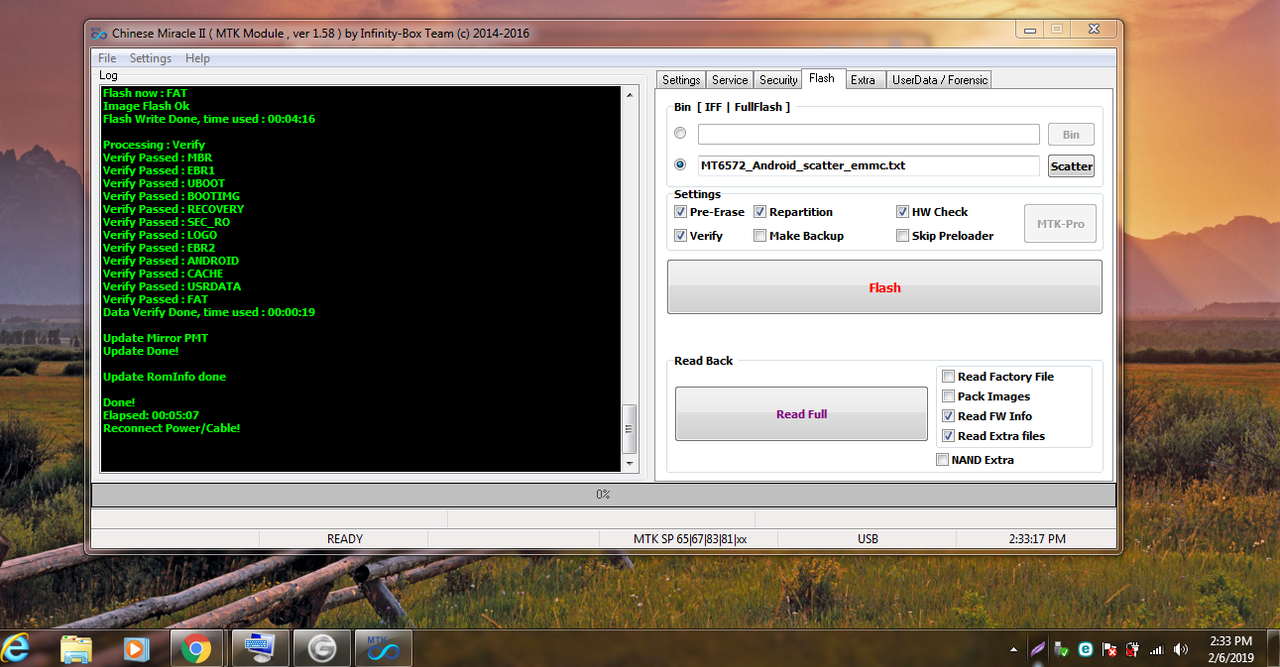
Task: Click the purple feather tray icon
Action: click(1039, 649)
